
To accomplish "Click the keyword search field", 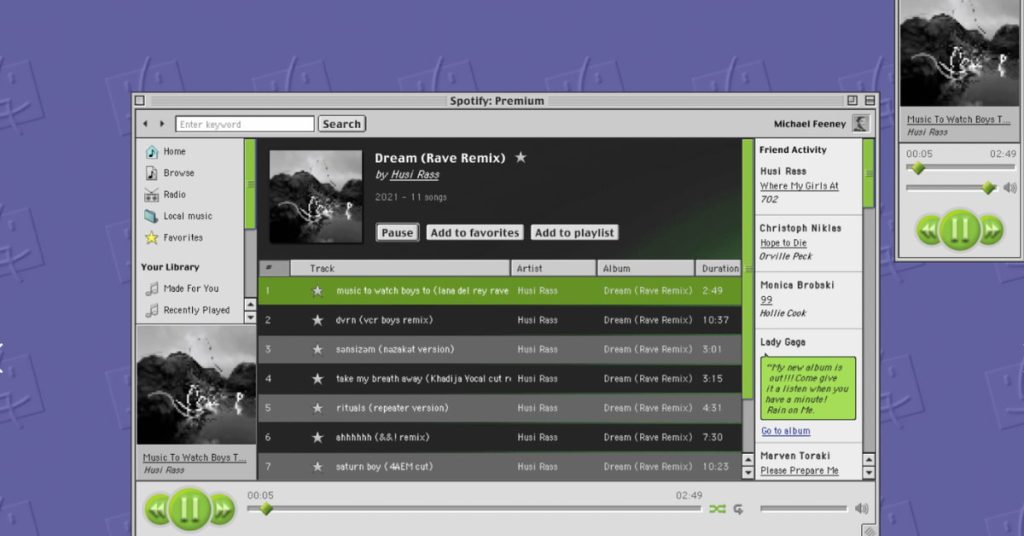I will 245,124.
